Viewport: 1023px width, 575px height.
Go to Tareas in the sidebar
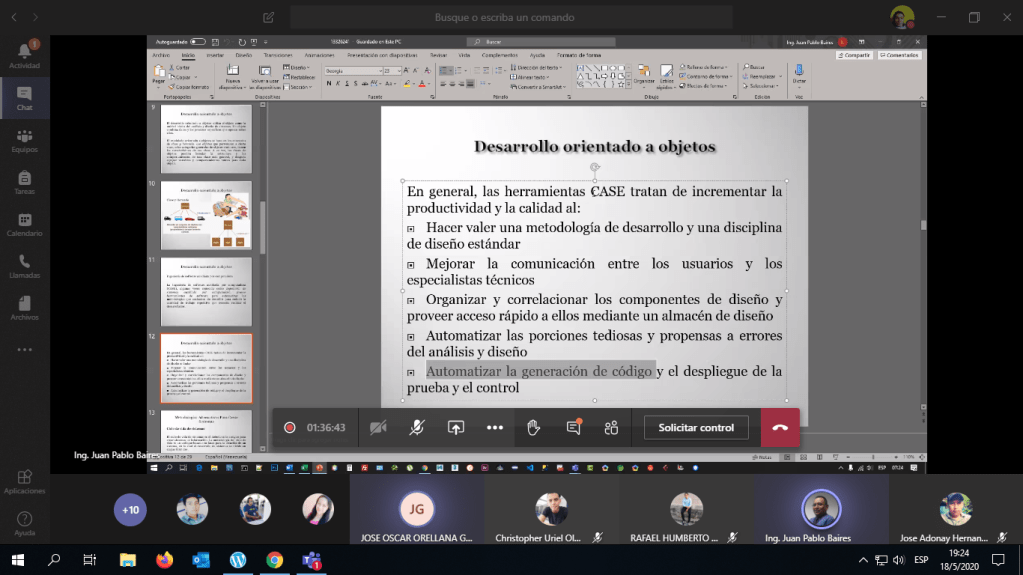point(24,183)
